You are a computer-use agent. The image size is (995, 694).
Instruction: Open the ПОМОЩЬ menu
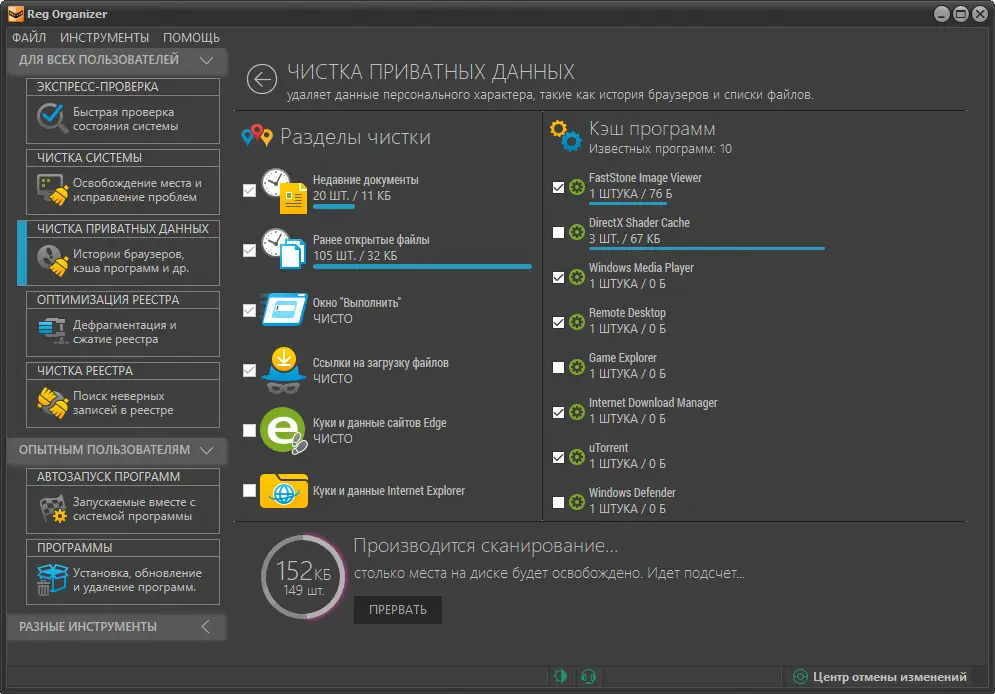pos(191,37)
